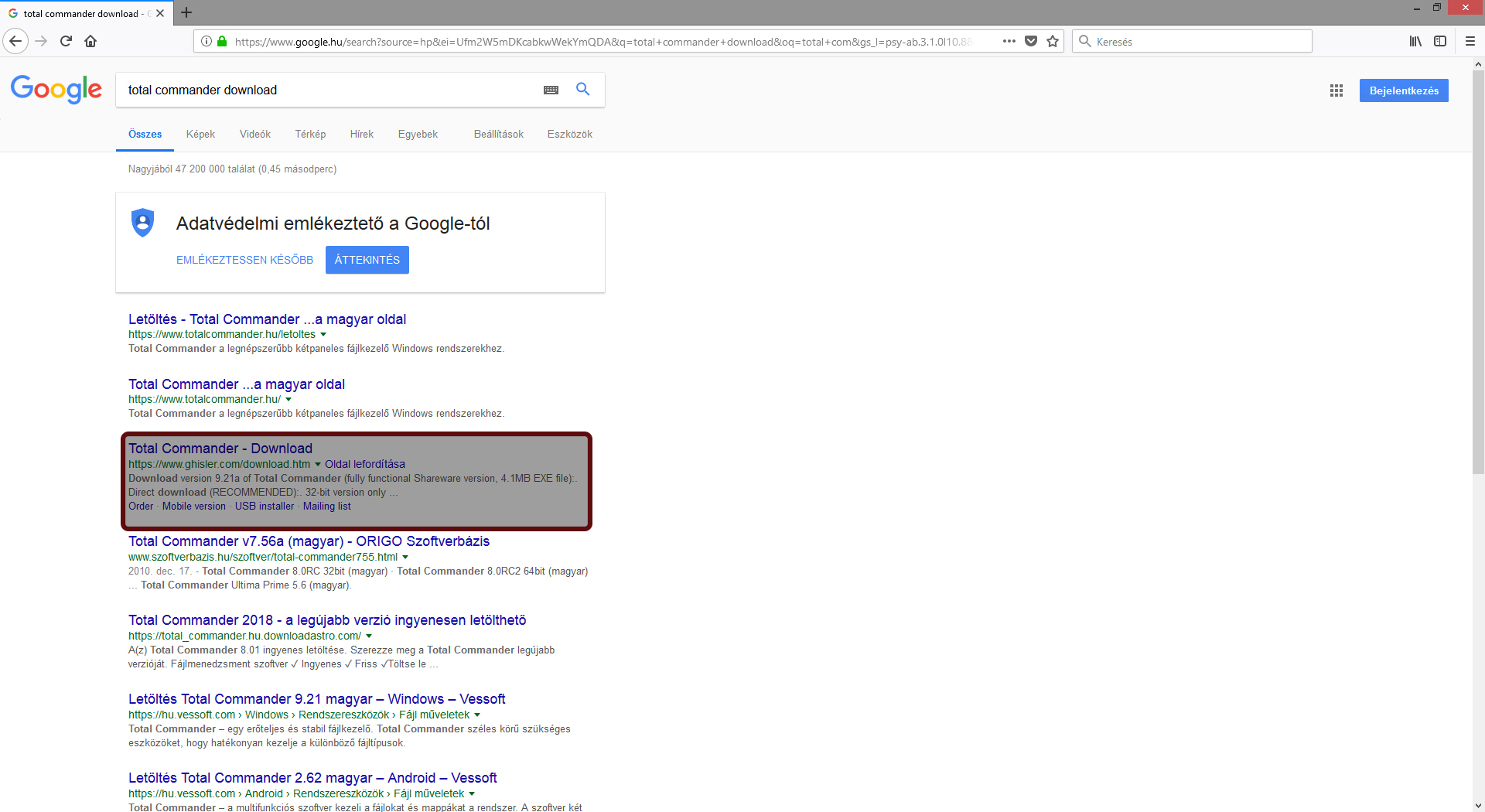Open the Google apps grid

(x=1336, y=90)
